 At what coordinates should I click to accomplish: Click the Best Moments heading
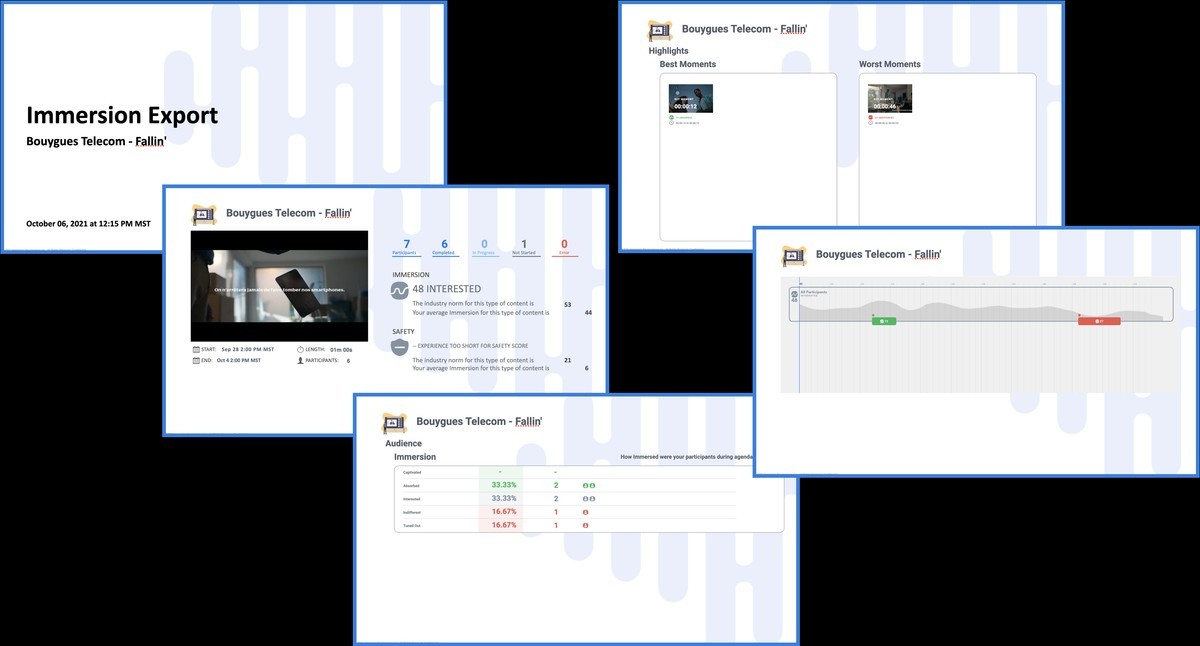pyautogui.click(x=688, y=64)
